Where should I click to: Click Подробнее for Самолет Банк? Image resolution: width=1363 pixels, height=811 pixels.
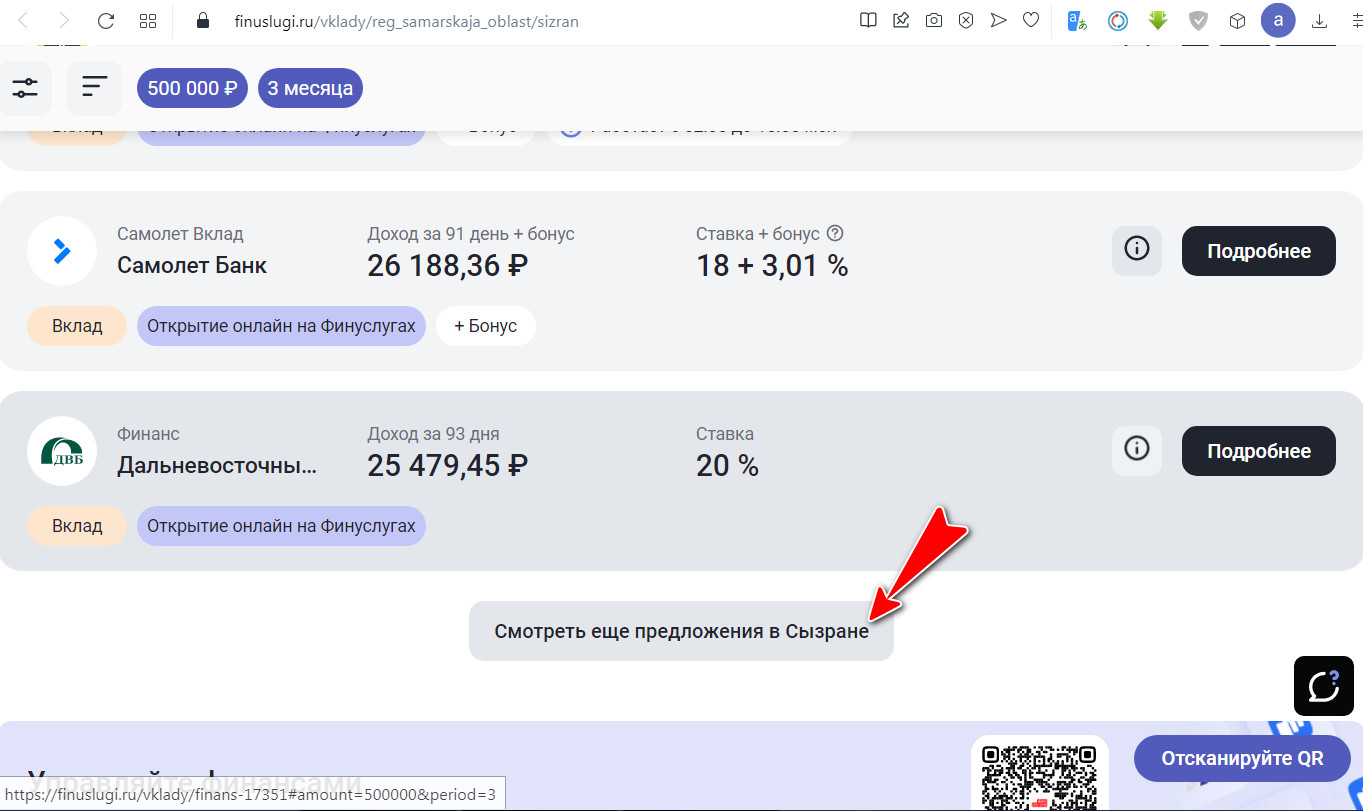[1258, 251]
